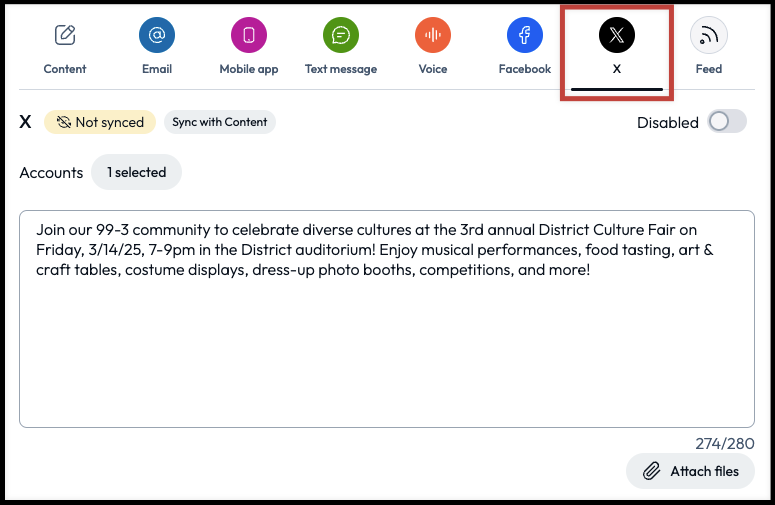Click the Email tab label
Viewport: 775px width, 505px height.
157,69
